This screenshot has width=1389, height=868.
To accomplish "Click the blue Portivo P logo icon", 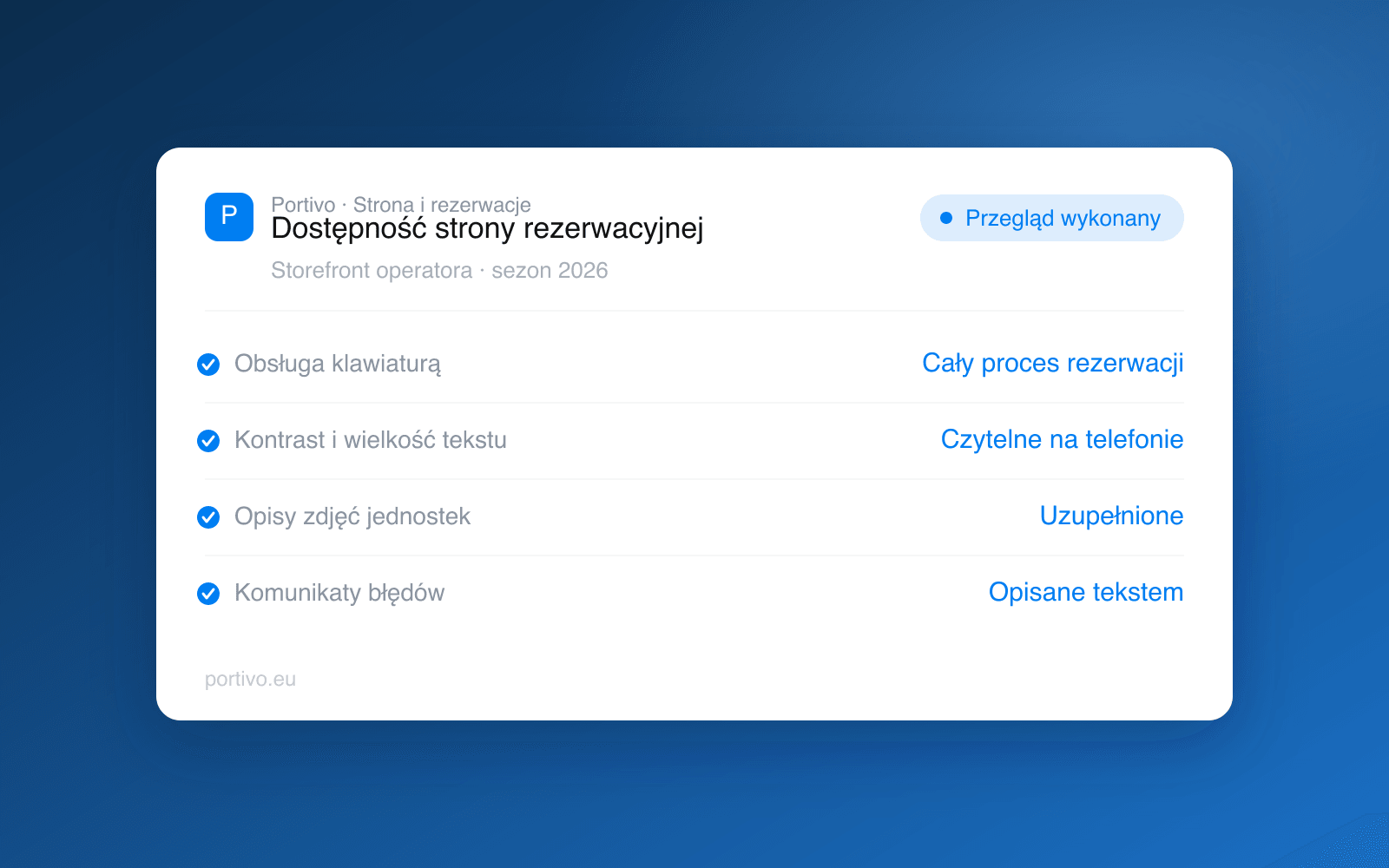I will click(229, 217).
